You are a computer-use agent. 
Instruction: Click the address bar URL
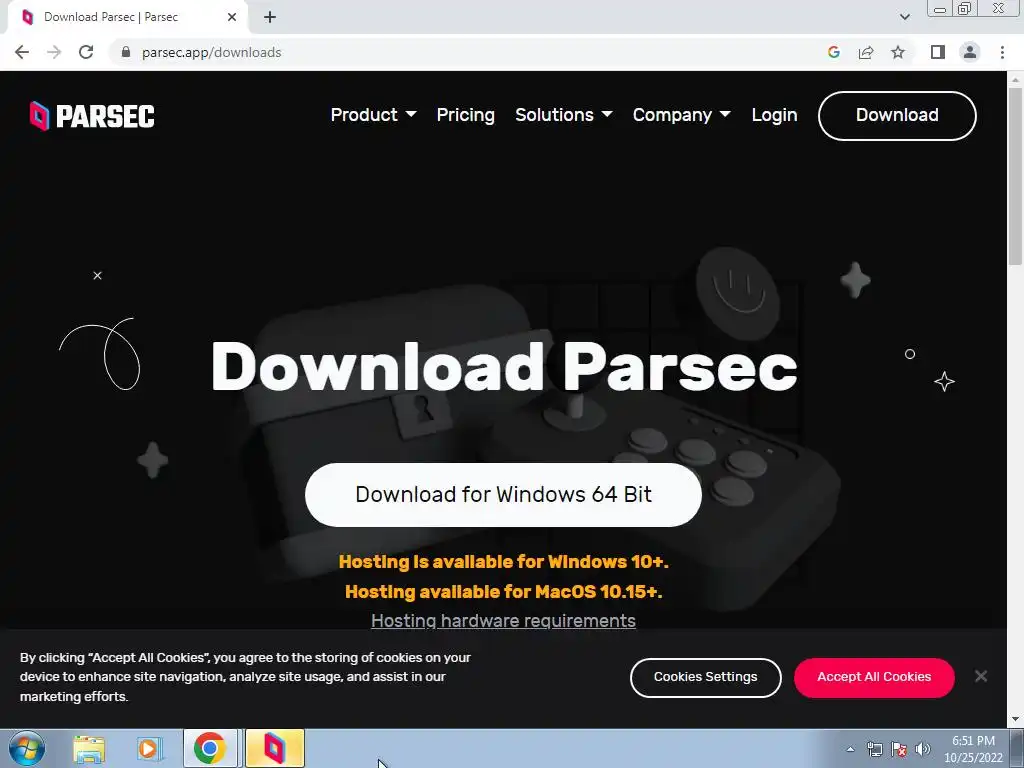(x=212, y=52)
